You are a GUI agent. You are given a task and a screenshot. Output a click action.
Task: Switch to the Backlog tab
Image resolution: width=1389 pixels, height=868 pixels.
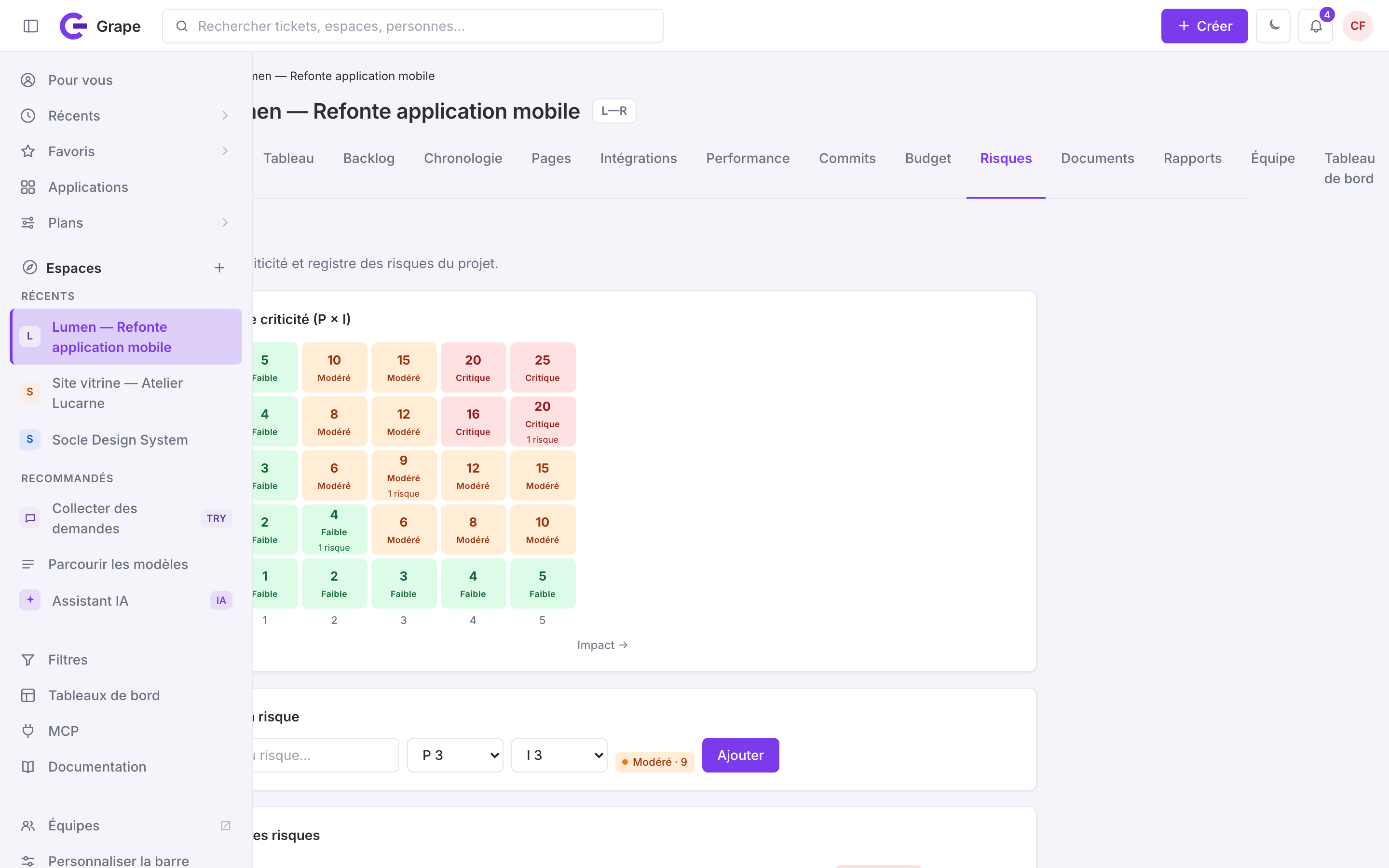369,159
